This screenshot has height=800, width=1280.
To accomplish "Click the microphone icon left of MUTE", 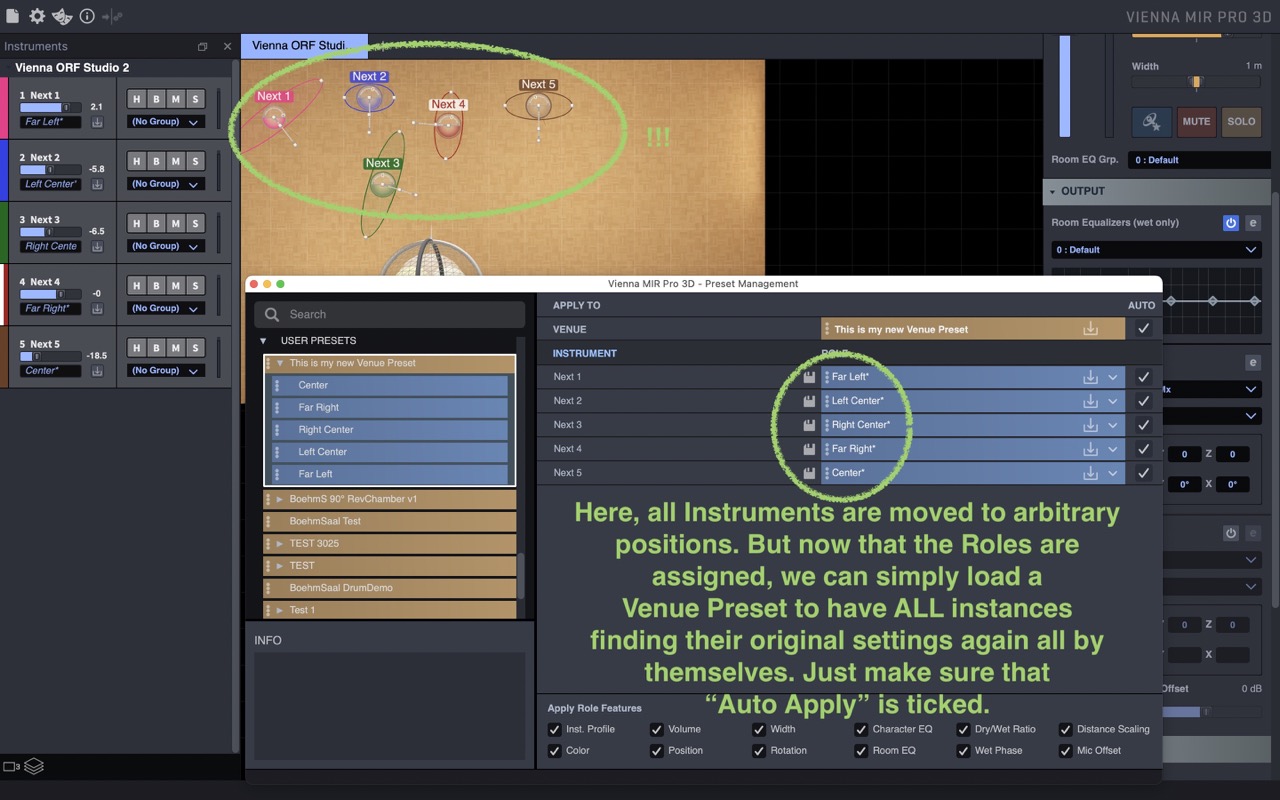I will tap(1152, 122).
